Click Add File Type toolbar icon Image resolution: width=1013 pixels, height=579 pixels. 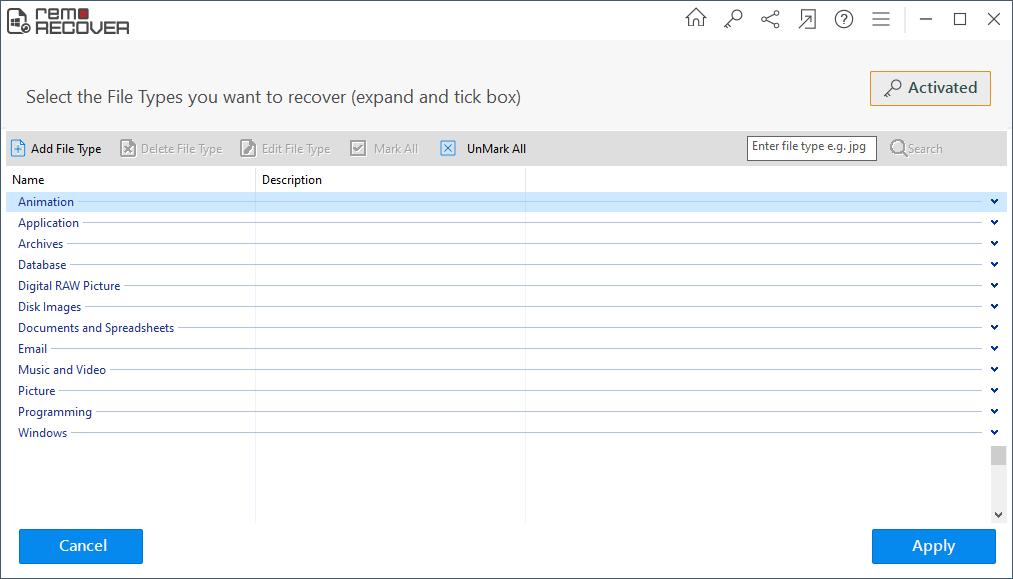coord(18,149)
